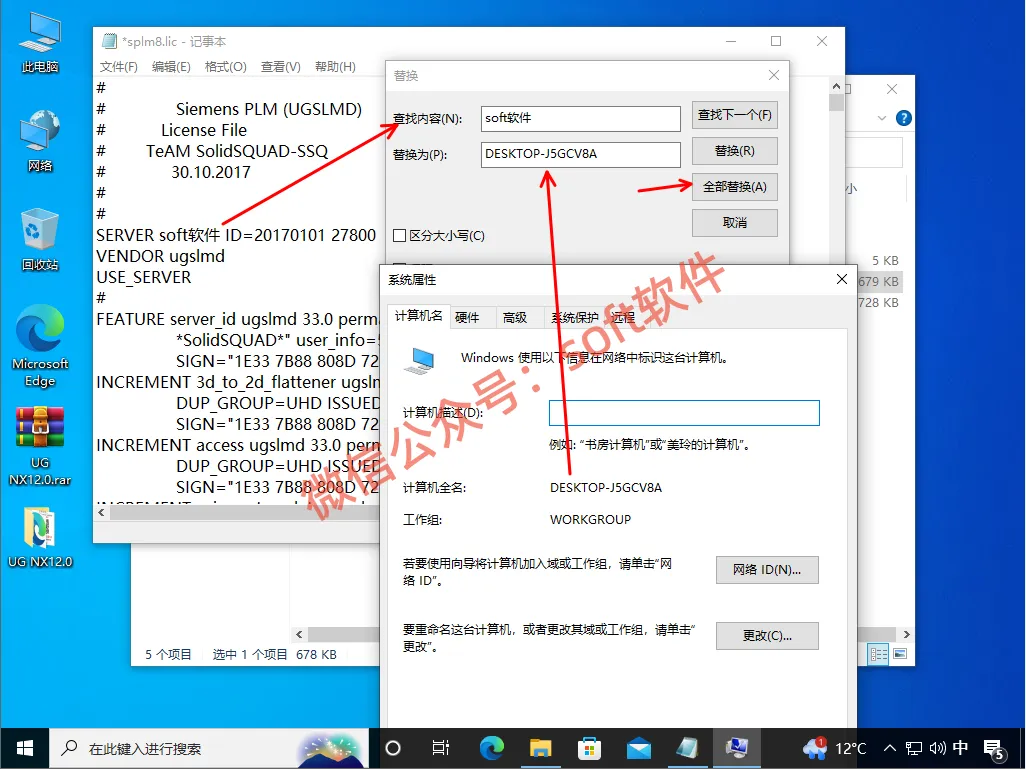This screenshot has width=1026, height=769.
Task: Switch to System Properties taskbar icon
Action: click(737, 748)
